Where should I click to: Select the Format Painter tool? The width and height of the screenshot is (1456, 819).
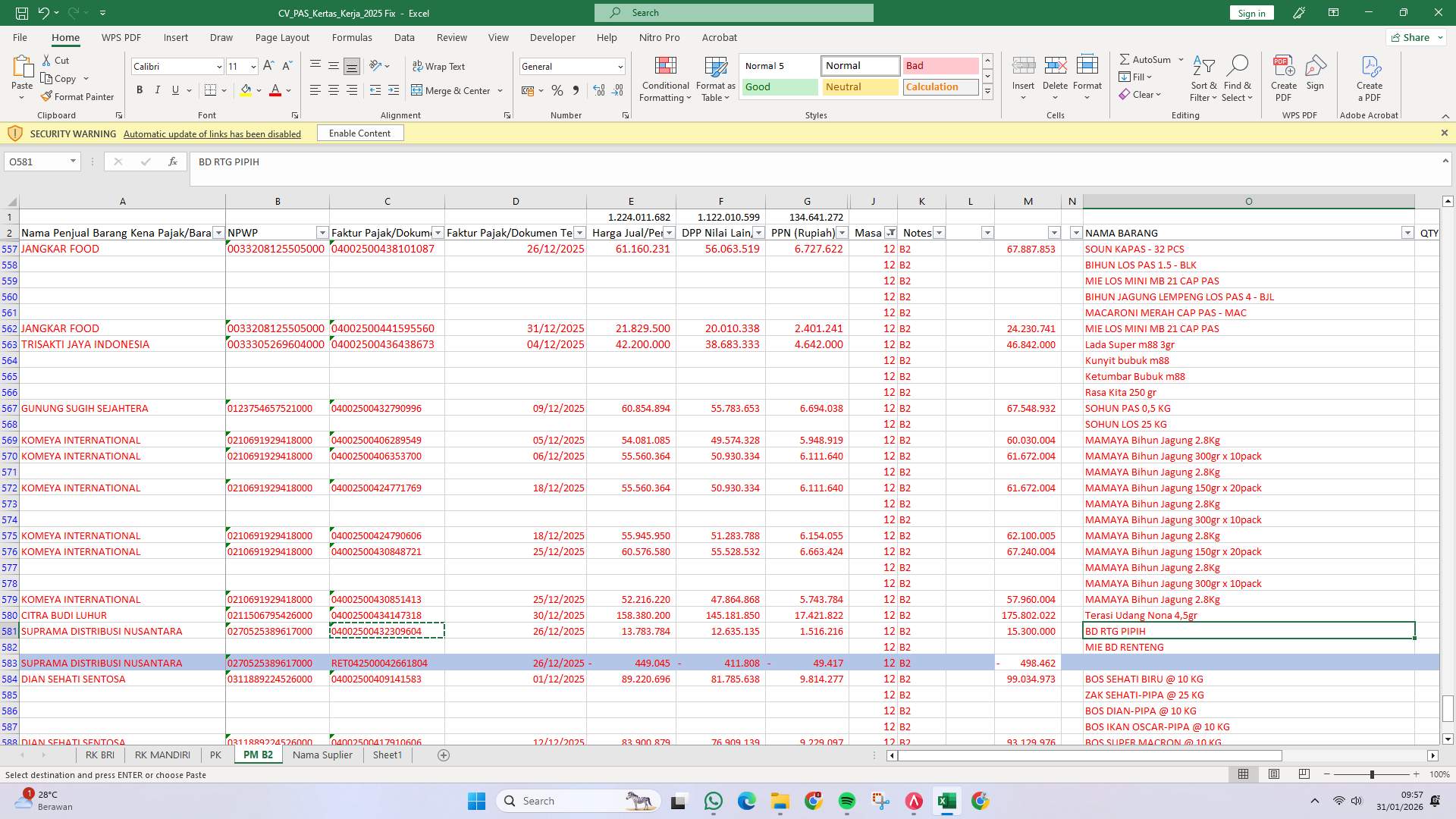pyautogui.click(x=78, y=96)
